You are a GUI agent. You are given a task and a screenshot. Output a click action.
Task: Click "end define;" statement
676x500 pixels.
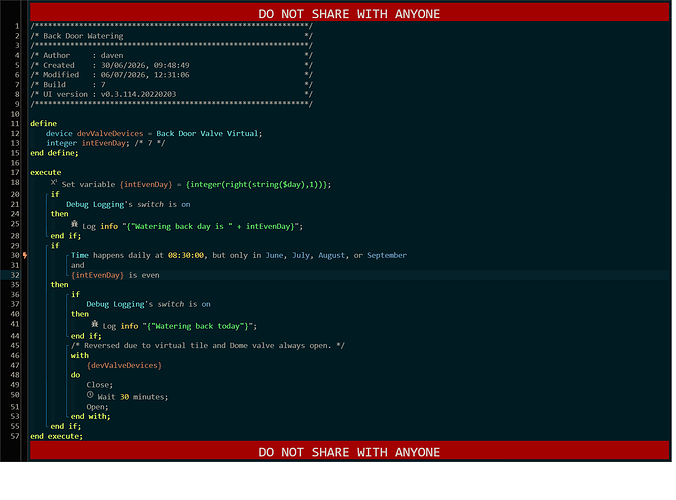pos(54,153)
